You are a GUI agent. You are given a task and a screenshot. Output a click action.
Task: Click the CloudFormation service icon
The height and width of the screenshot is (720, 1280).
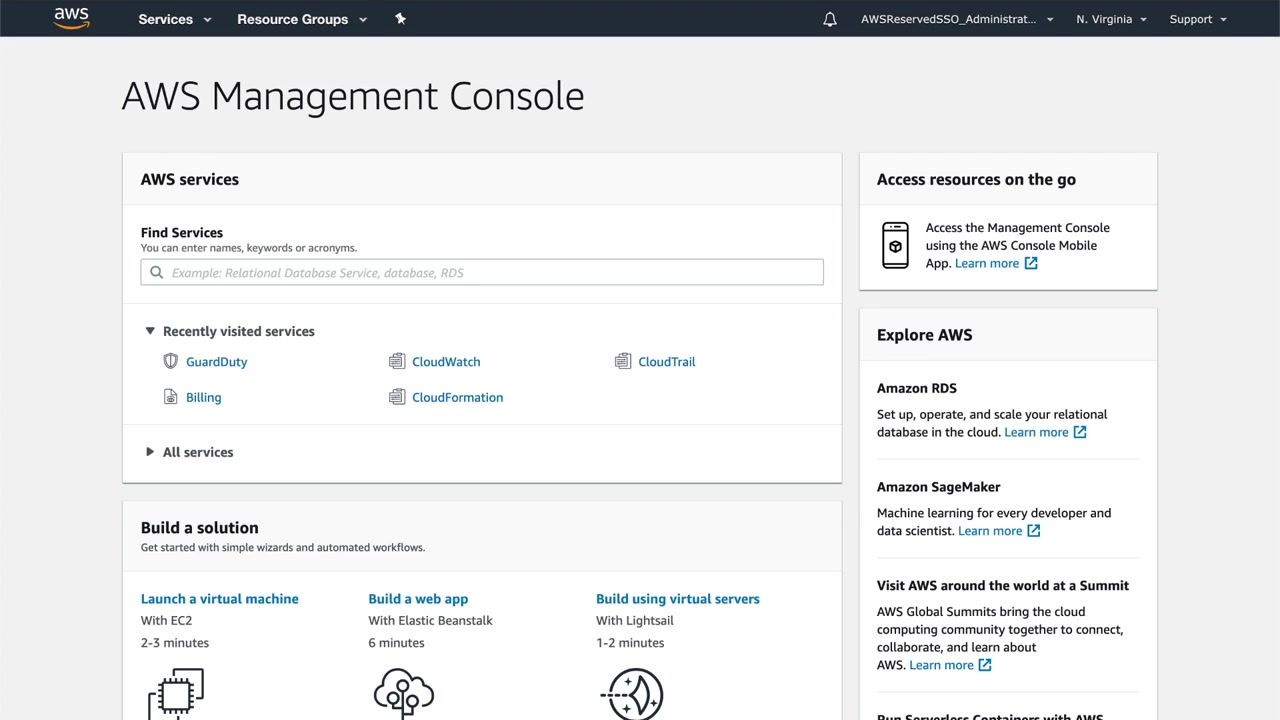pos(397,397)
